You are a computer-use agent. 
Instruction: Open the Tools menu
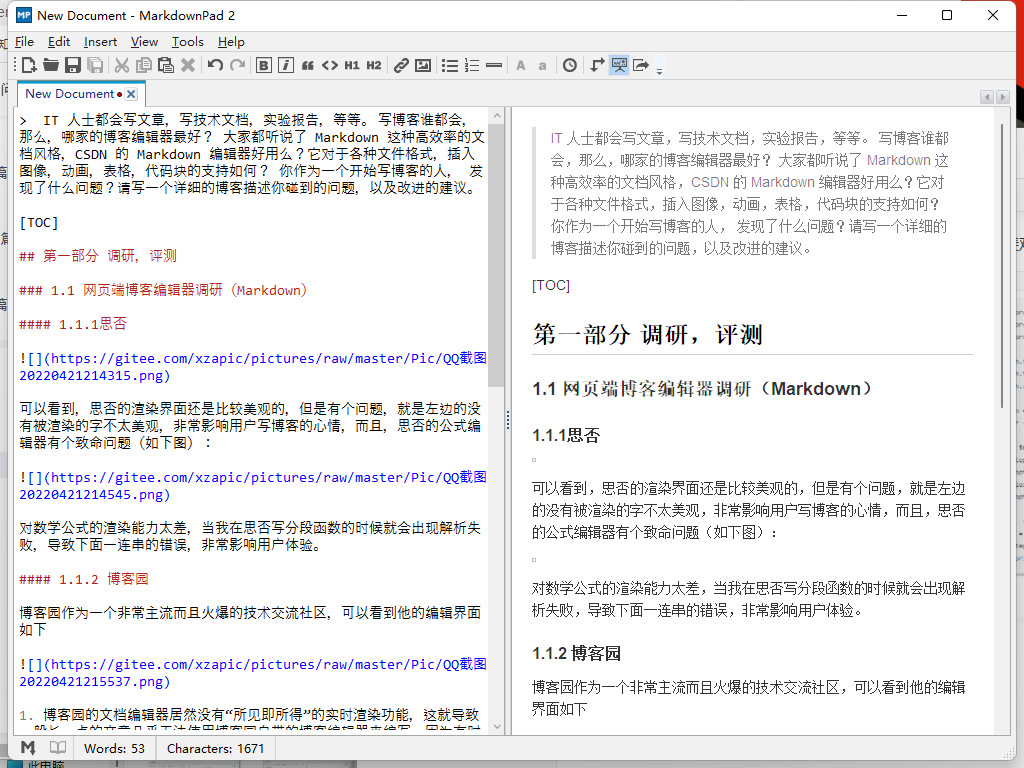[187, 42]
